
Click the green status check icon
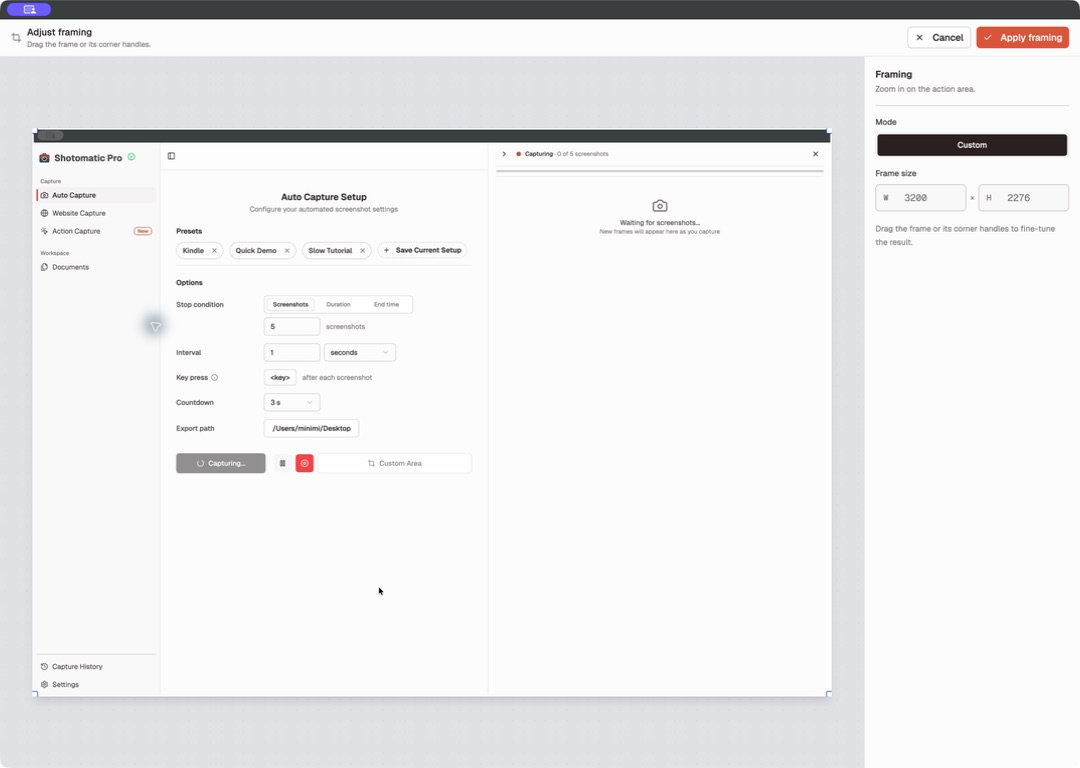pyautogui.click(x=132, y=157)
